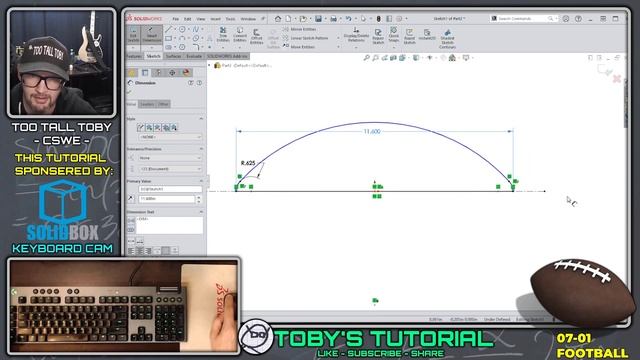Switch to the SOLIDWORKS Add-Ins tab
The width and height of the screenshot is (640, 360).
(x=227, y=56)
